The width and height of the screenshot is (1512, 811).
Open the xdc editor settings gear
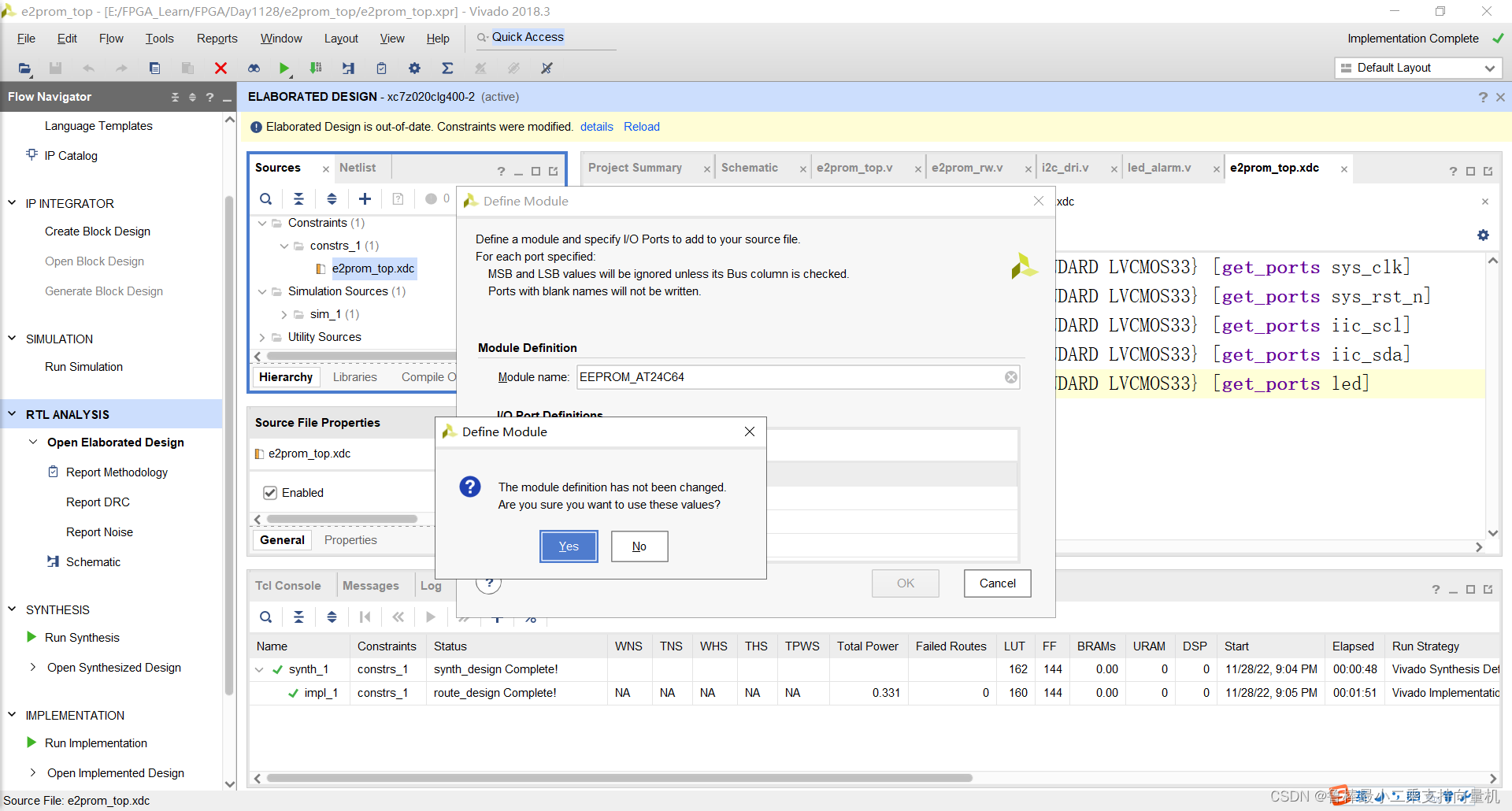point(1483,235)
